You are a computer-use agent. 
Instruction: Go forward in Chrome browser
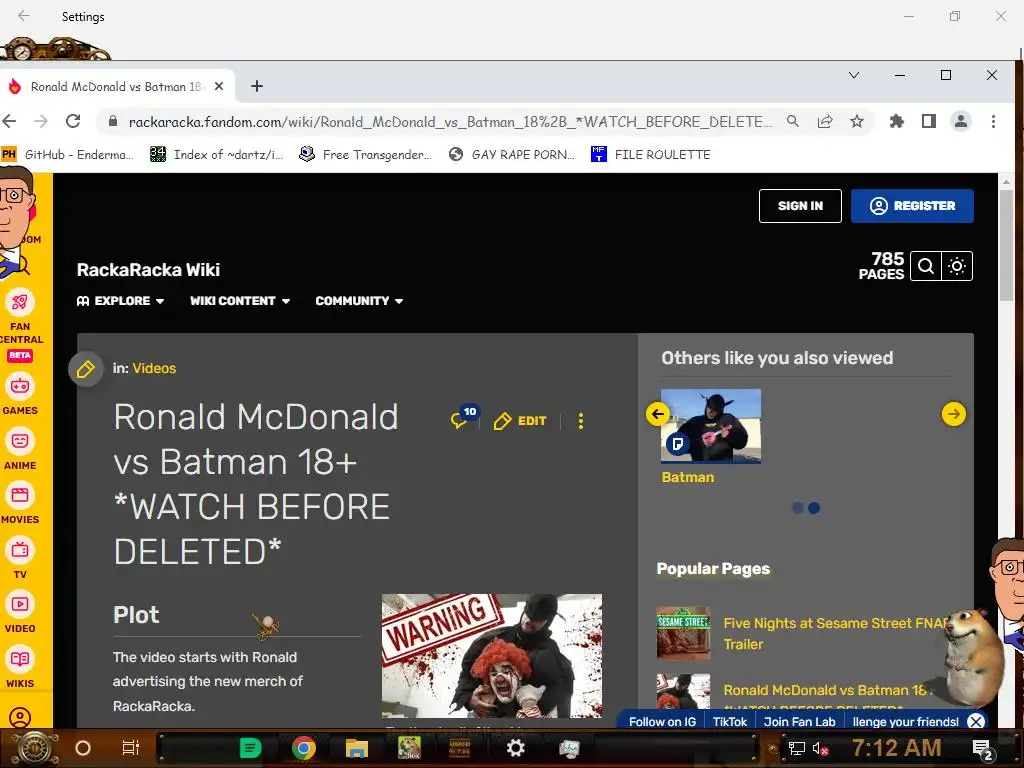pyautogui.click(x=40, y=121)
